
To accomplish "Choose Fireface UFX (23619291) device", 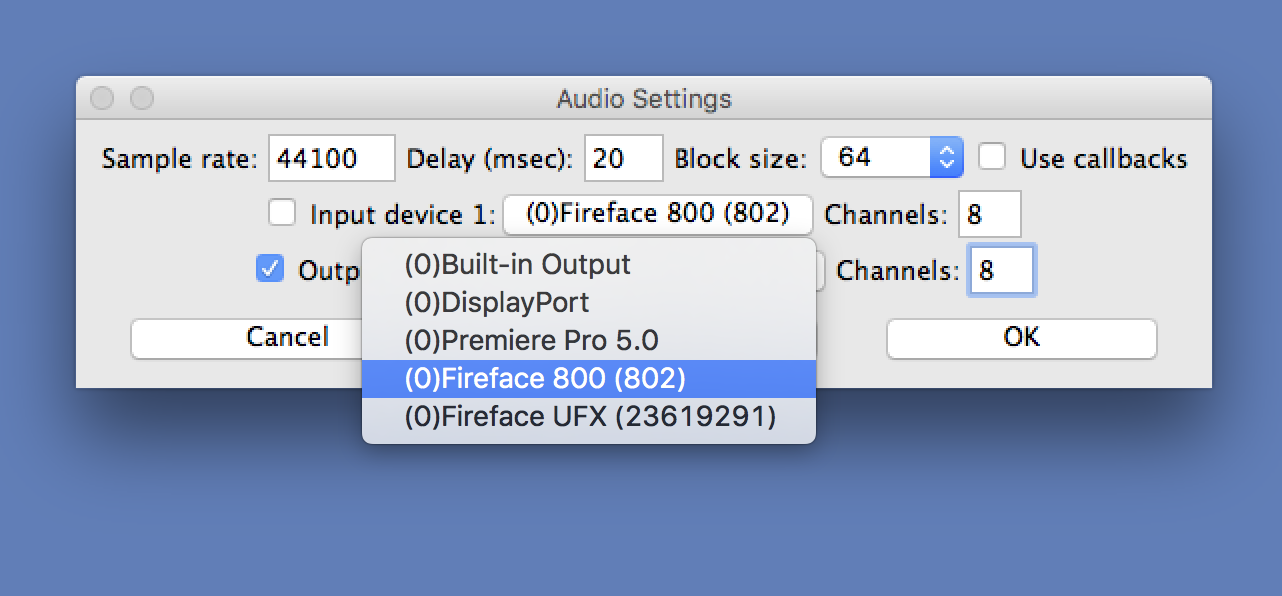I will click(x=588, y=416).
